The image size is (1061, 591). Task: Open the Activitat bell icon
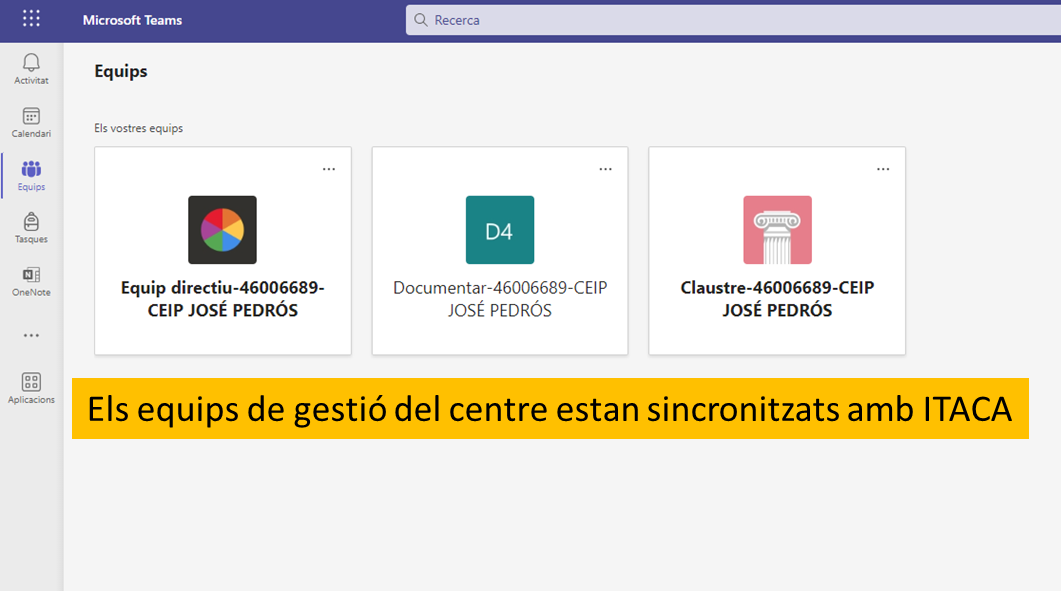coord(31,63)
